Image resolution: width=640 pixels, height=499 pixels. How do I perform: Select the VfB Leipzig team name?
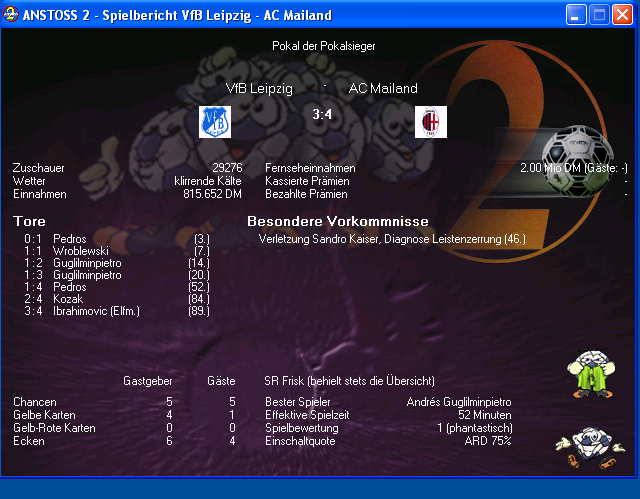(259, 89)
